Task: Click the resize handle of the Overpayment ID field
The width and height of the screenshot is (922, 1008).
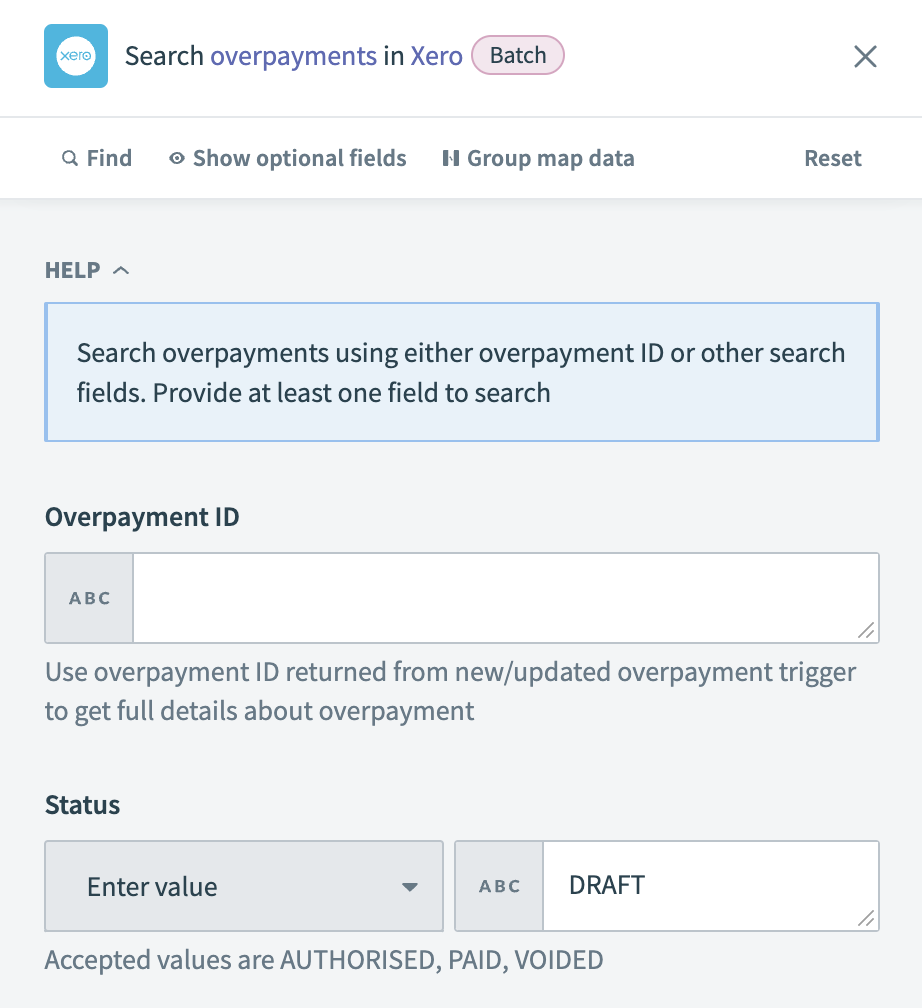Action: click(x=866, y=632)
